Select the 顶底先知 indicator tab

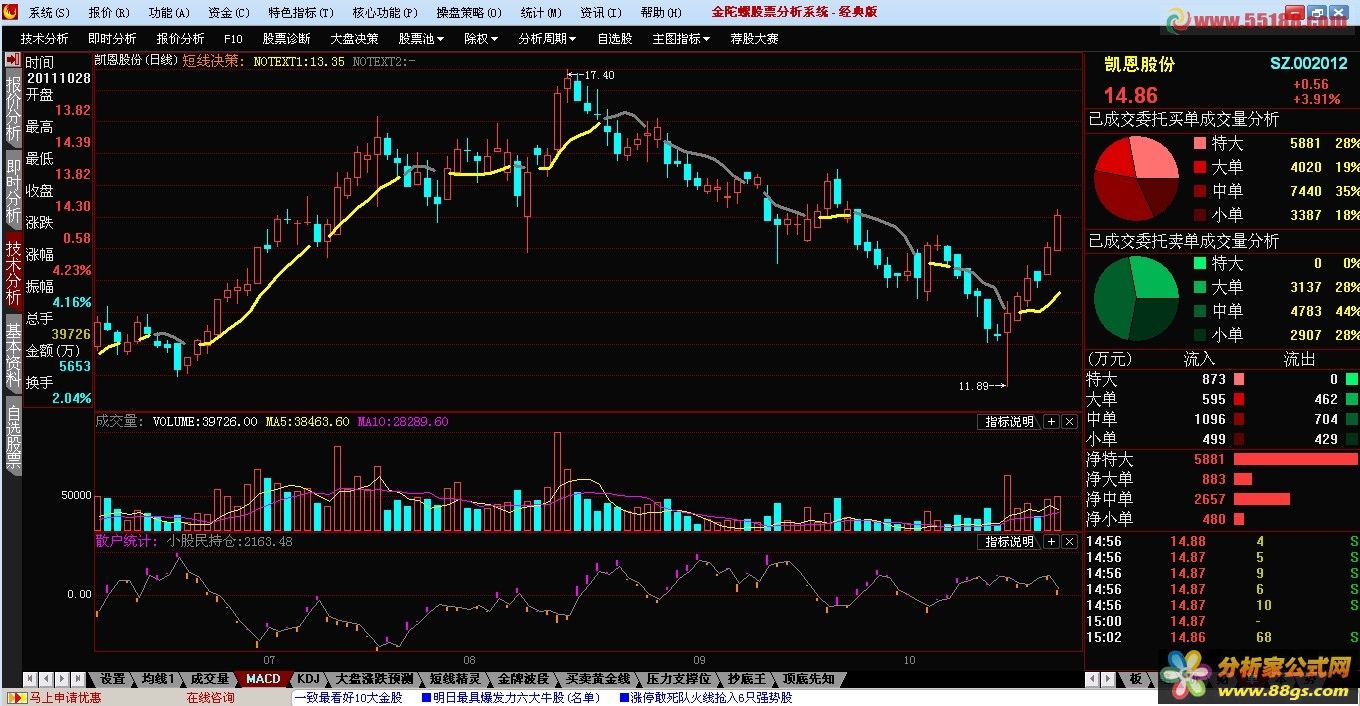808,679
